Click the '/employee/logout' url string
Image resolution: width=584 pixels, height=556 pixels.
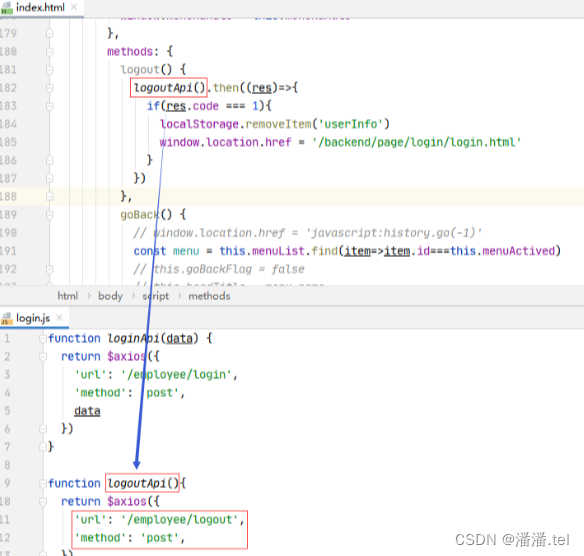179,520
